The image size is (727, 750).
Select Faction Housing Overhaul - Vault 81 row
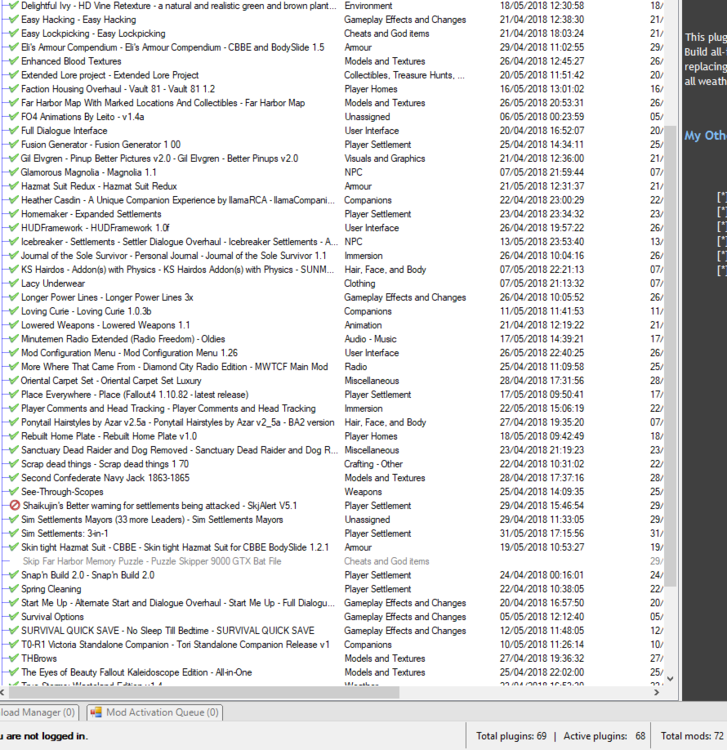point(332,89)
